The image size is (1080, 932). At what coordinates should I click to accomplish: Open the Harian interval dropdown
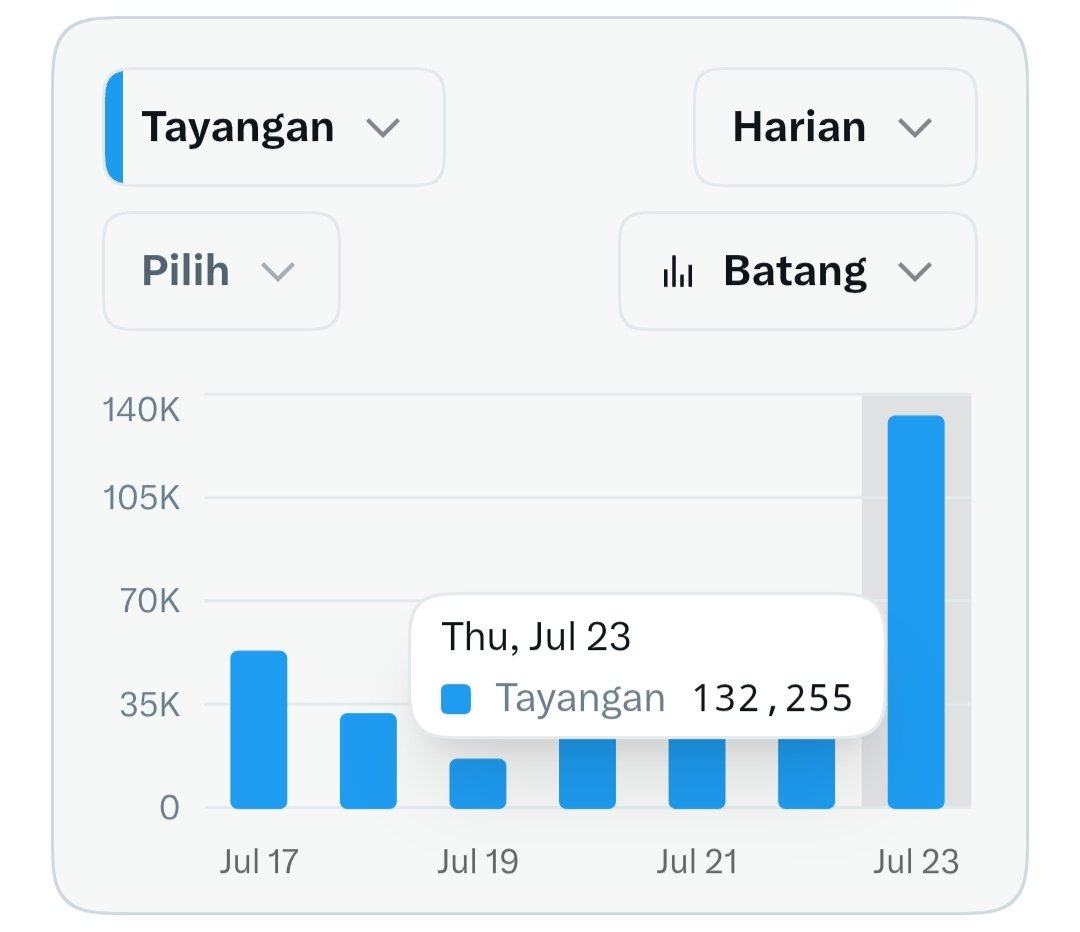pyautogui.click(x=835, y=127)
